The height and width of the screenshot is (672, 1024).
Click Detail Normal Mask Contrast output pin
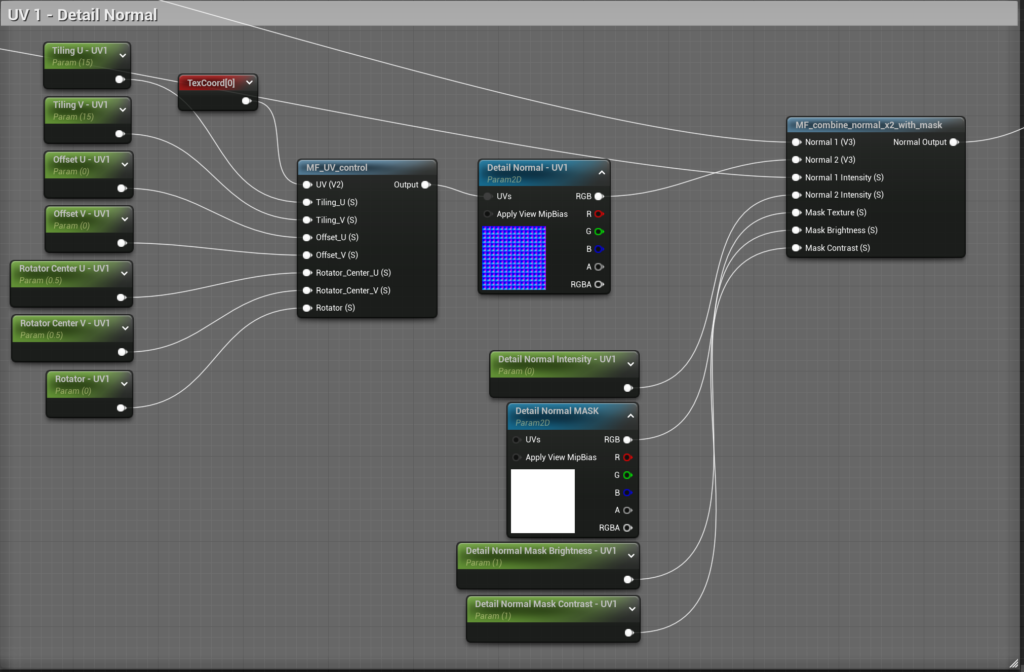click(x=629, y=633)
